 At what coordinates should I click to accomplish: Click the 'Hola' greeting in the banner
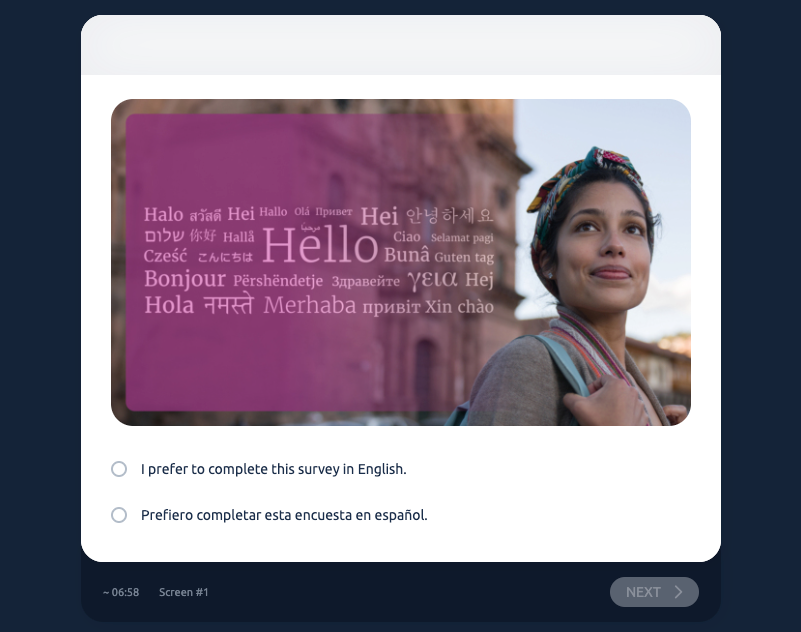tap(169, 306)
